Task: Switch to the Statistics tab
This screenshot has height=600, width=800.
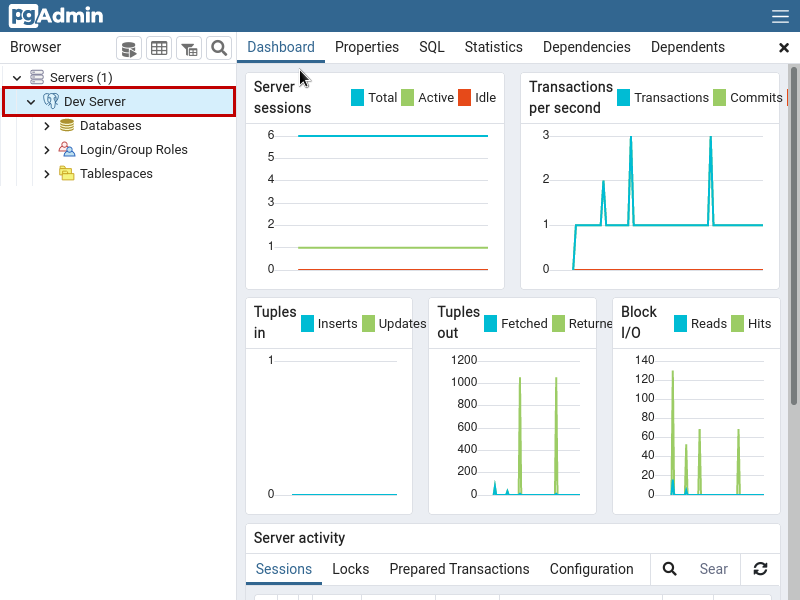Action: [493, 47]
